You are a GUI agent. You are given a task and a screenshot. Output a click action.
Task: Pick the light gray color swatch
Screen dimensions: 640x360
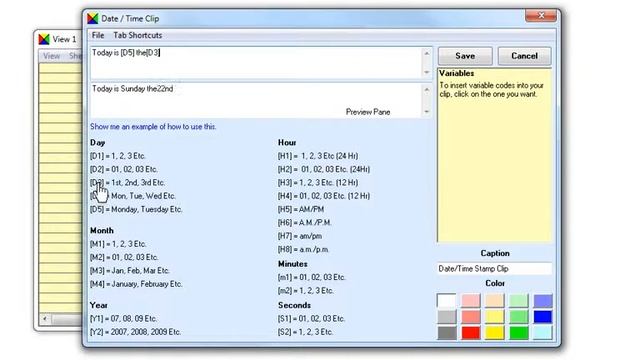pyautogui.click(x=447, y=317)
